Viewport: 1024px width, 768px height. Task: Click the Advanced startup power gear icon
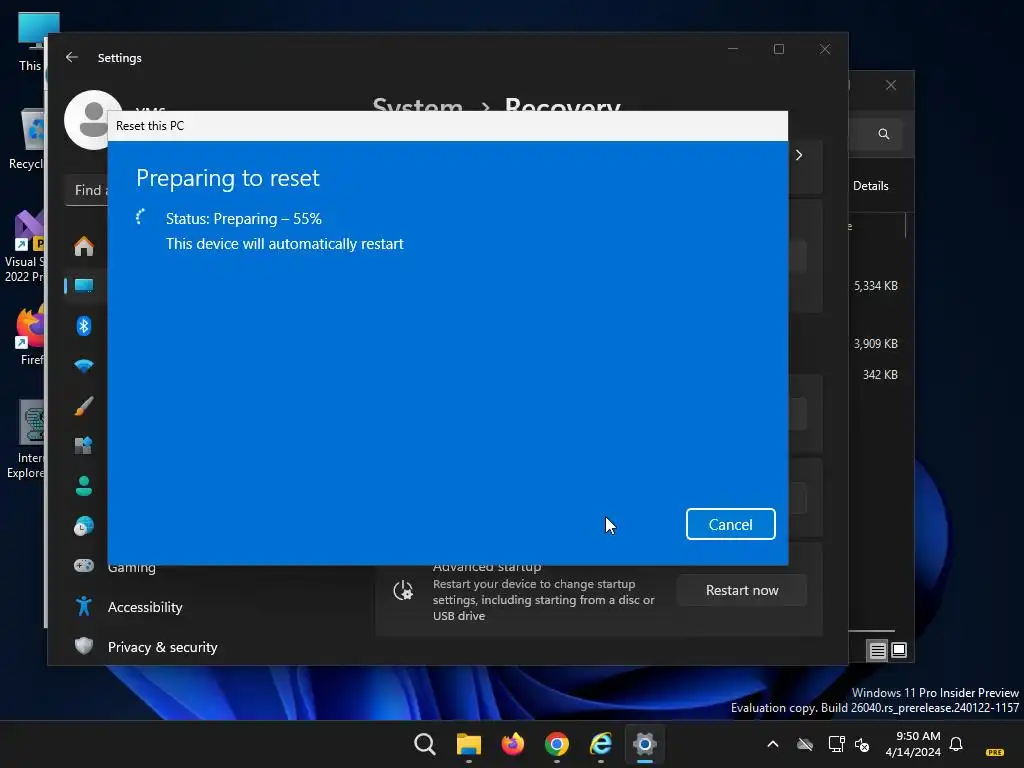coord(403,590)
